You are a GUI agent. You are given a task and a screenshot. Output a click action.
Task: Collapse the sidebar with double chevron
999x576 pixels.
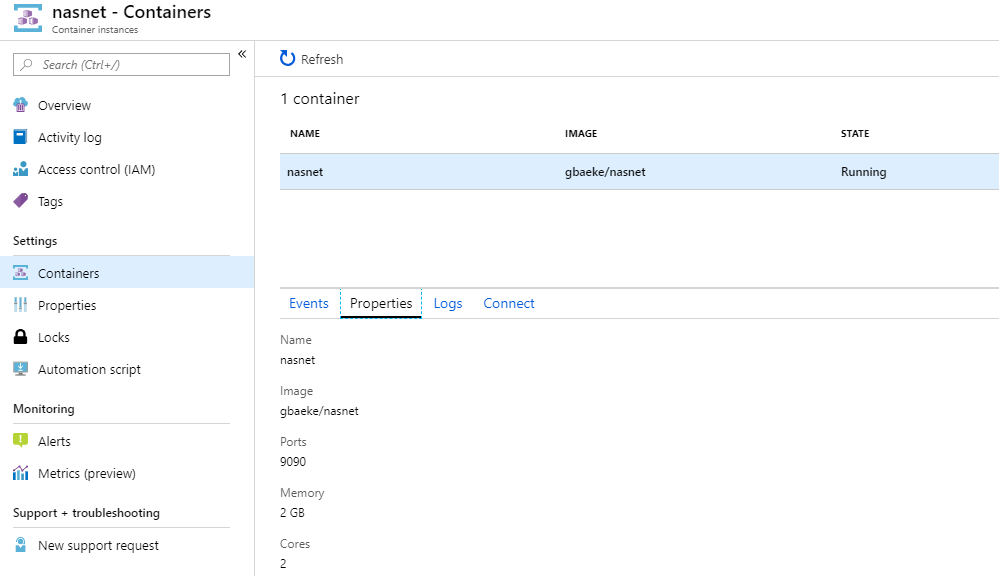pos(242,54)
